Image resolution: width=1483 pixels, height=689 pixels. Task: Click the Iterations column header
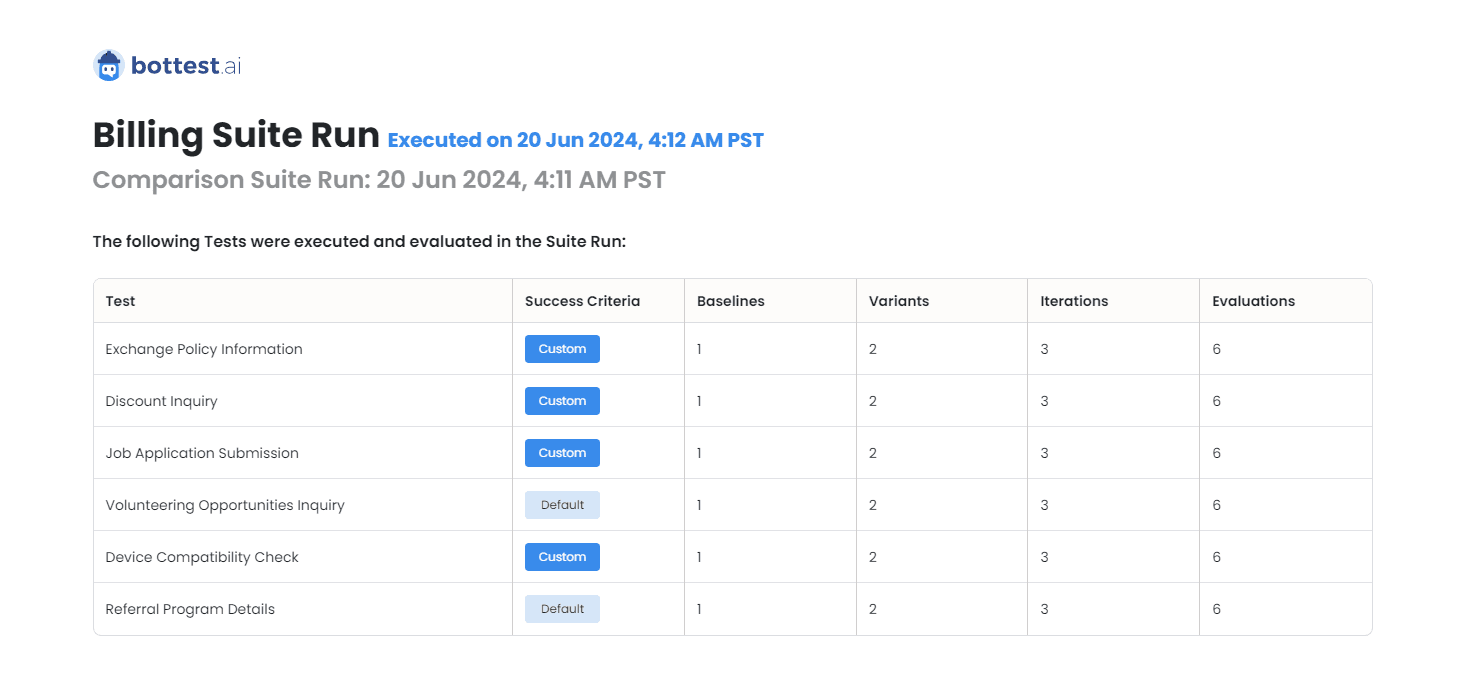tap(1074, 301)
